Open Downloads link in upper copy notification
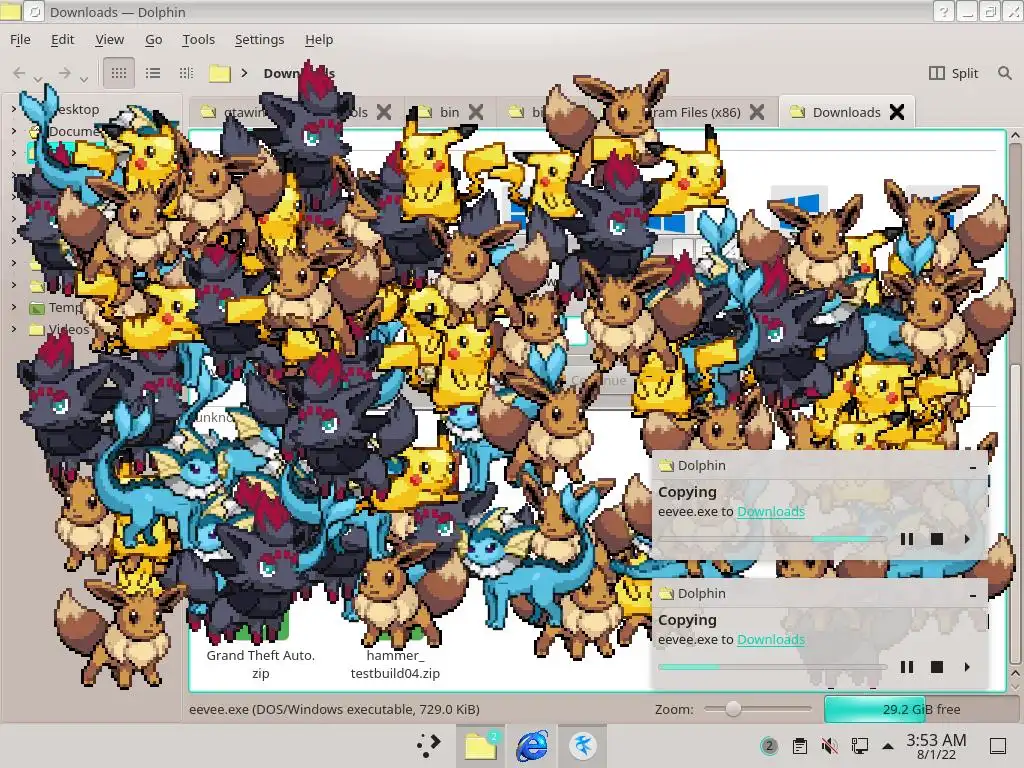The image size is (1024, 768). (x=771, y=511)
